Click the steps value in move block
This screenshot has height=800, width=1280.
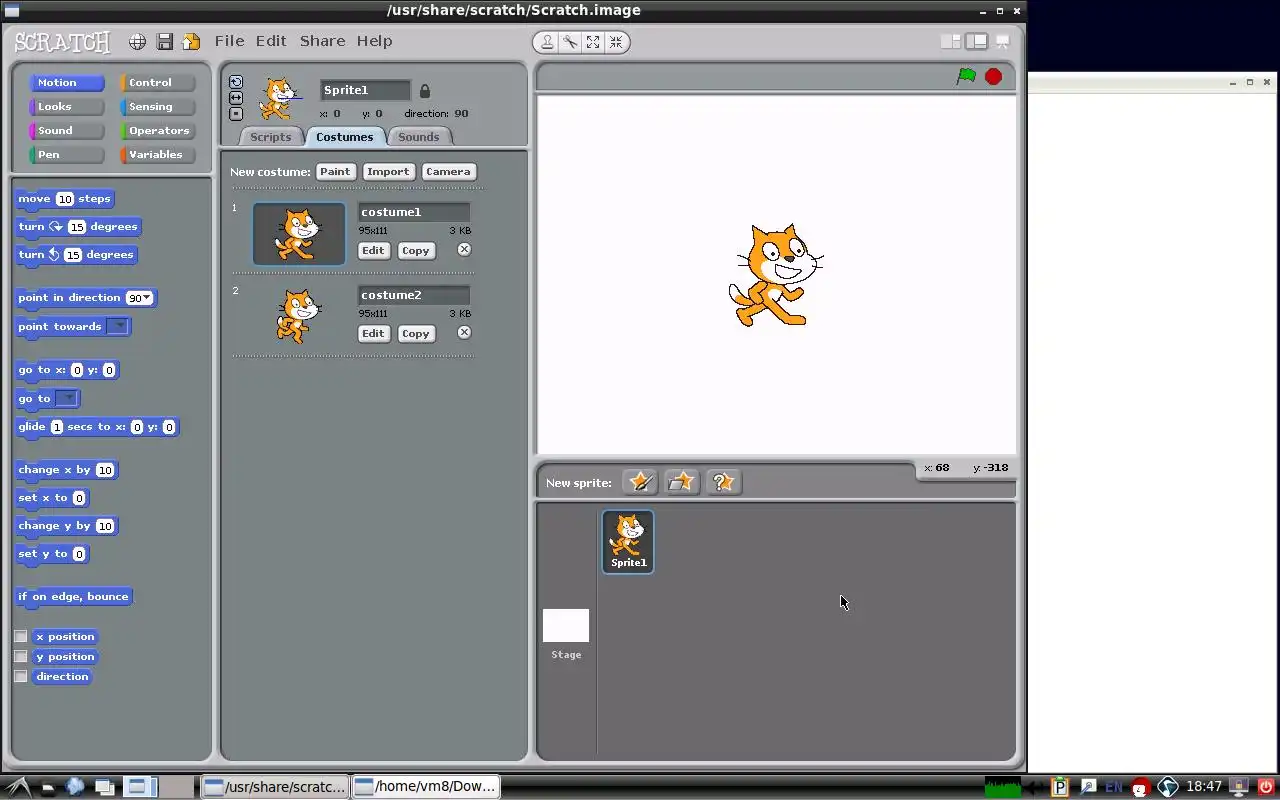pos(65,199)
